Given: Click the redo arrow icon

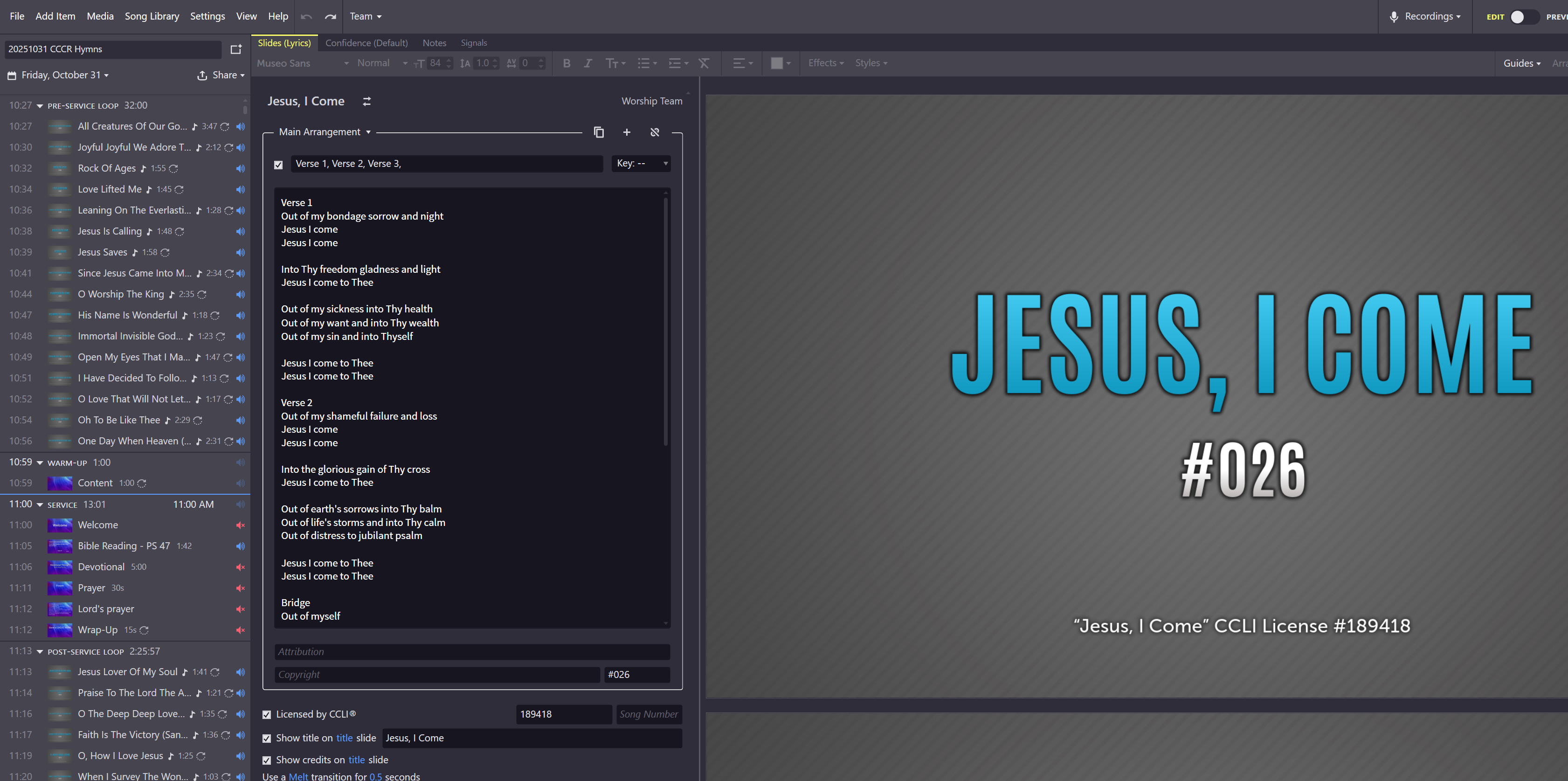Looking at the screenshot, I should click(331, 16).
